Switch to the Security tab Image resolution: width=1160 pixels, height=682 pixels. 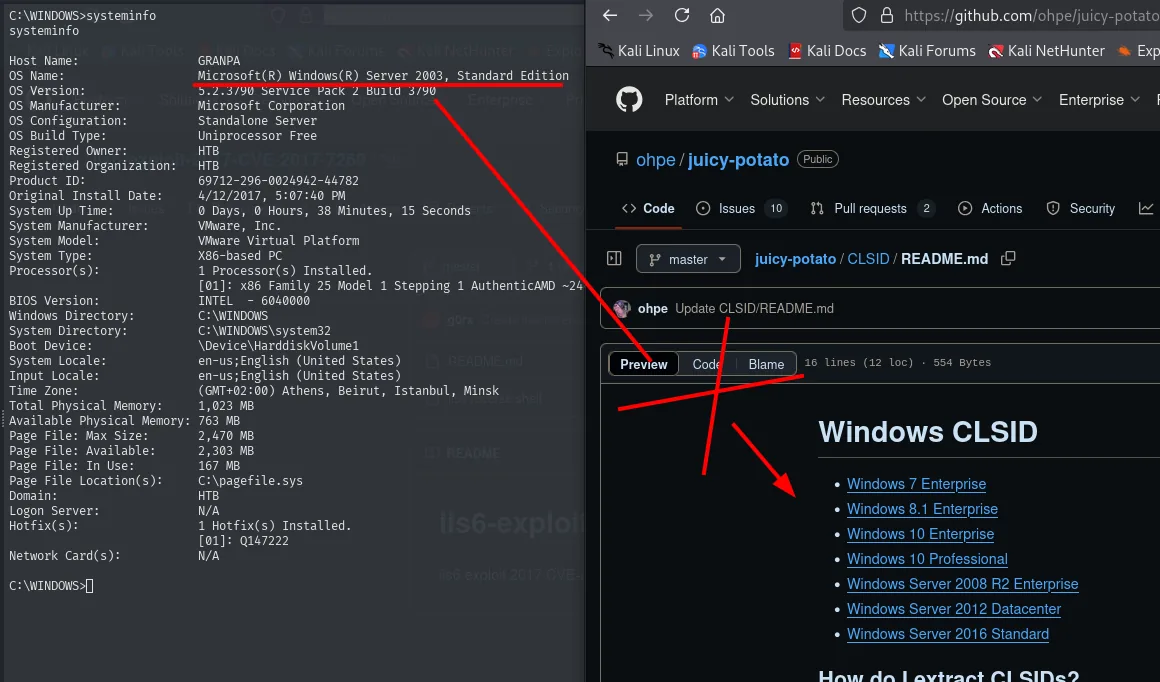pos(1081,209)
